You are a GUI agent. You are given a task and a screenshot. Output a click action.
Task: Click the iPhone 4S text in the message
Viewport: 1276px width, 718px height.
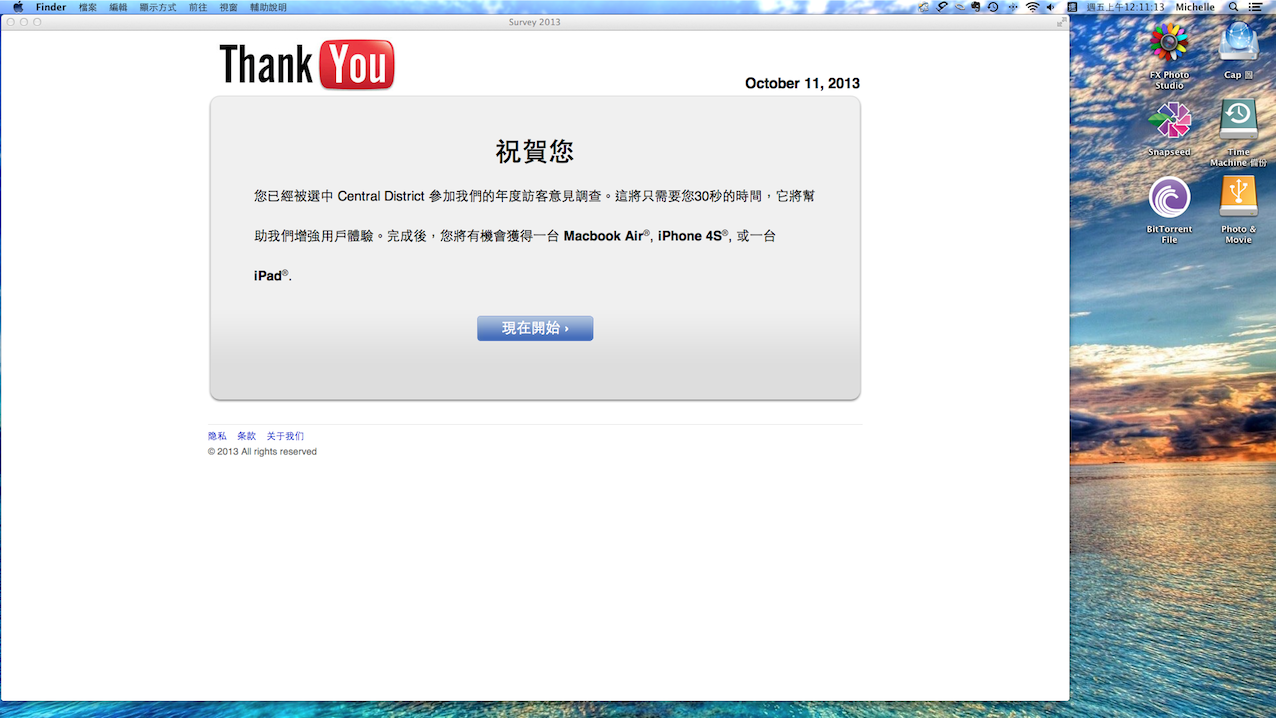pyautogui.click(x=690, y=236)
